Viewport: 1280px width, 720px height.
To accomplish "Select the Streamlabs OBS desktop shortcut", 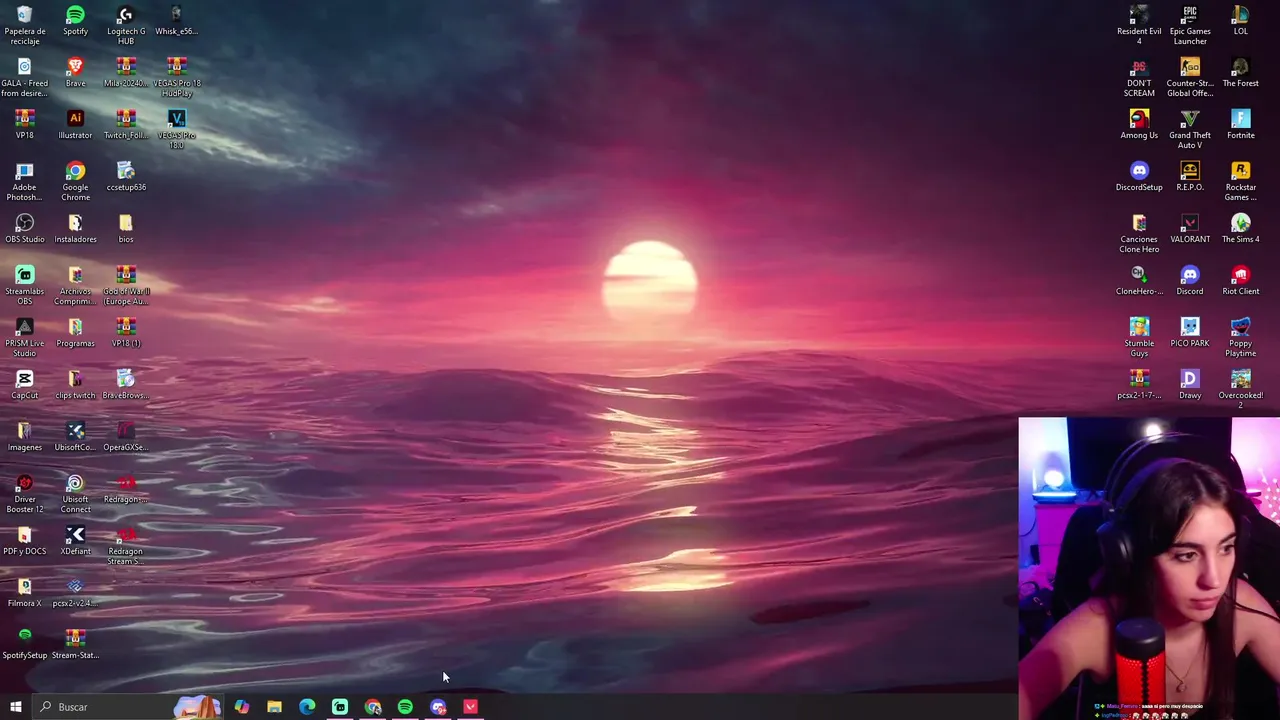I will [x=24, y=284].
